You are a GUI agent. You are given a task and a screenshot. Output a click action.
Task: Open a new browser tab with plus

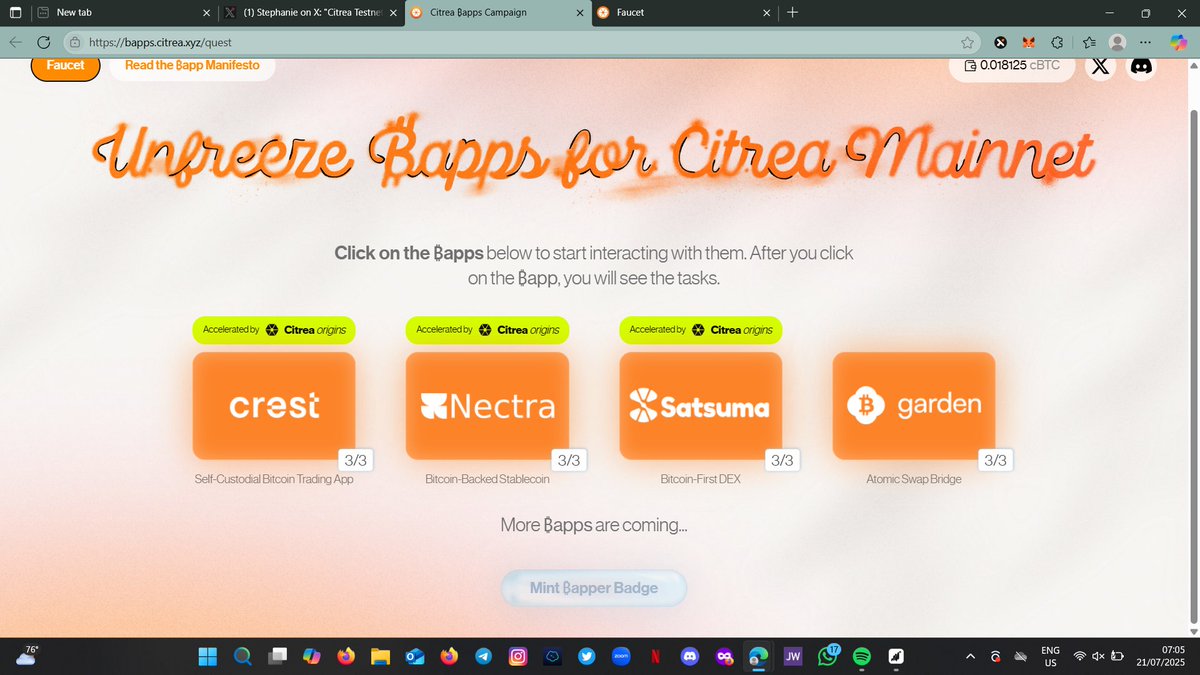coord(793,13)
